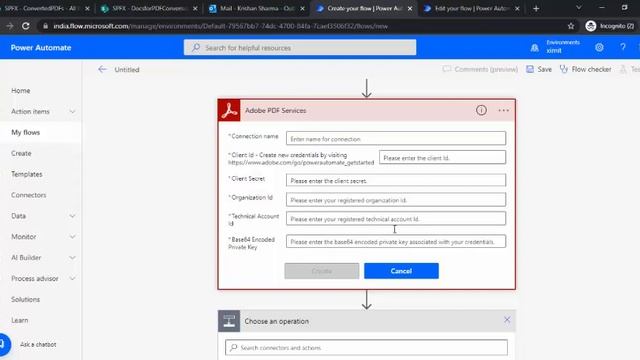Focus the Technical Account Id field

[396, 219]
